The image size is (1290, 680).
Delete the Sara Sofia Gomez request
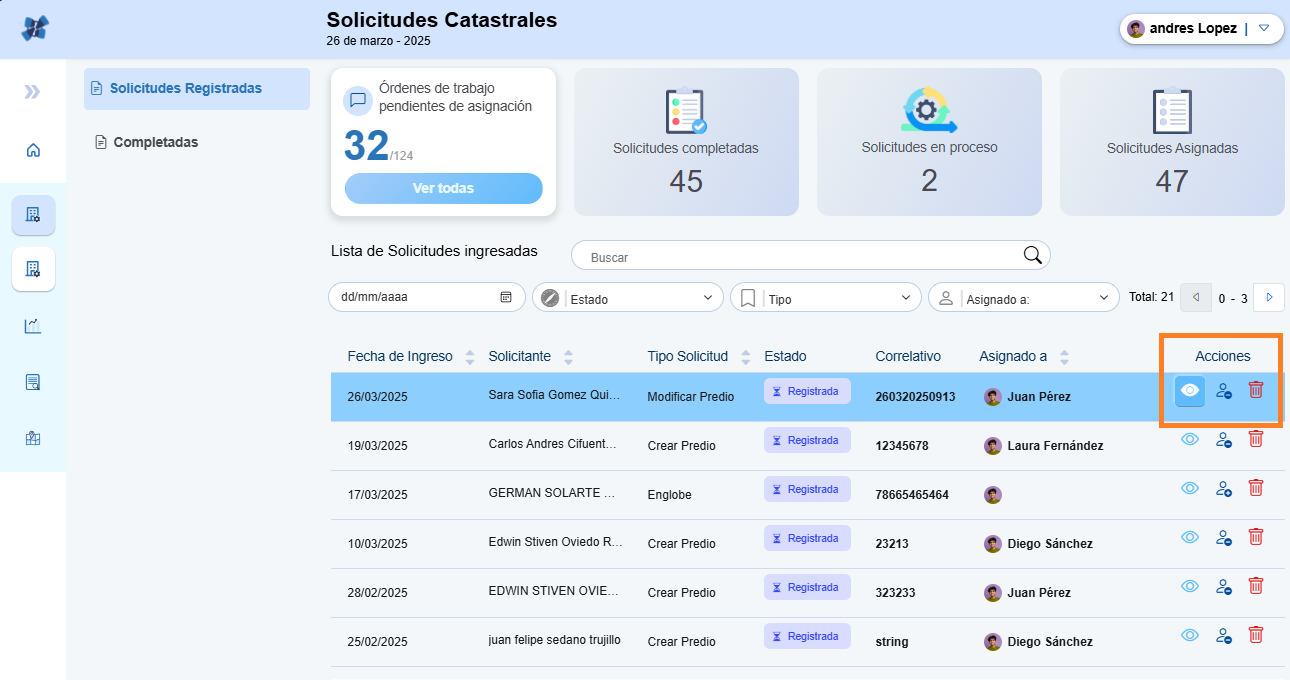pos(1256,390)
